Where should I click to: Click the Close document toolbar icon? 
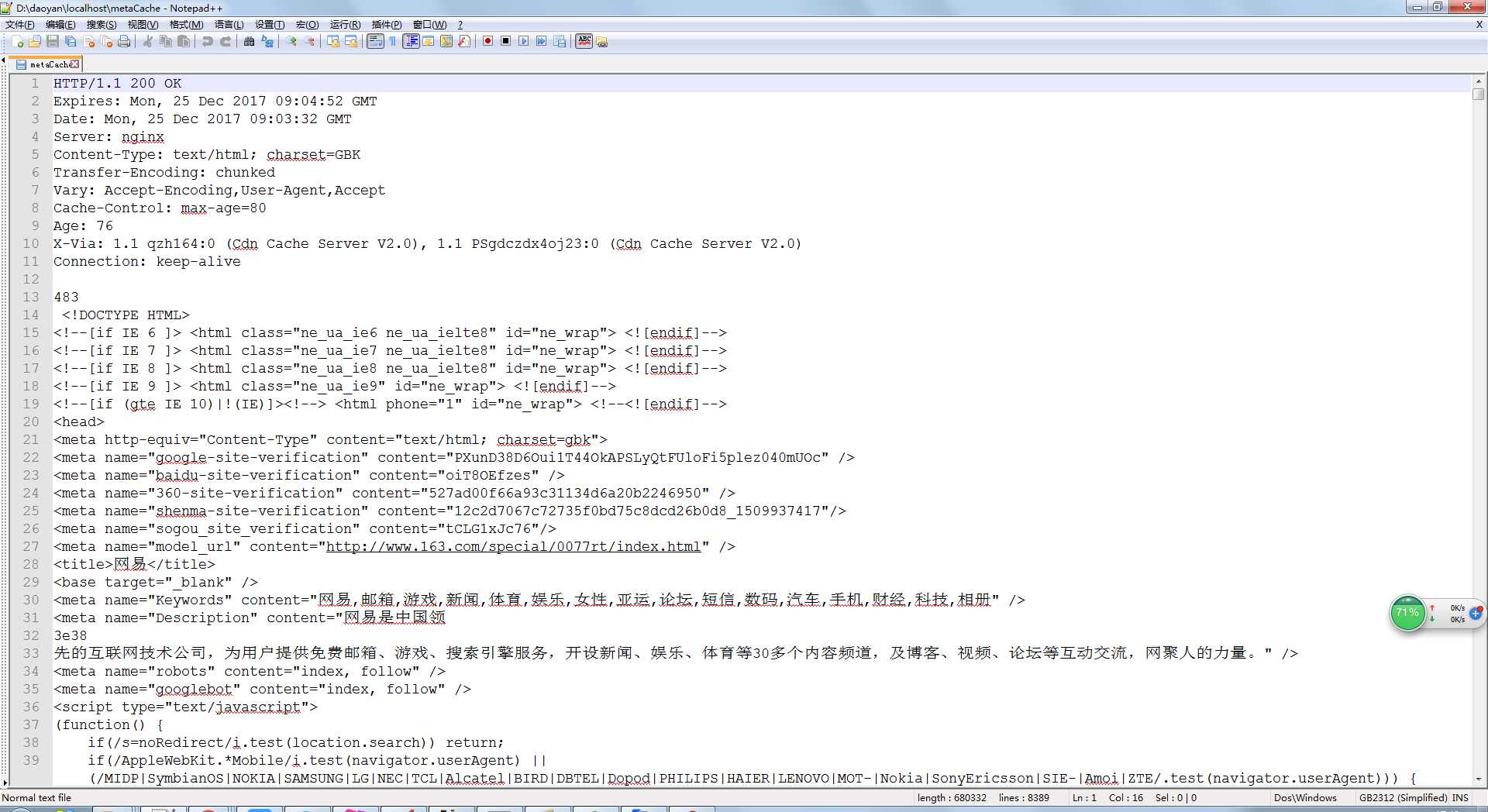tap(88, 42)
